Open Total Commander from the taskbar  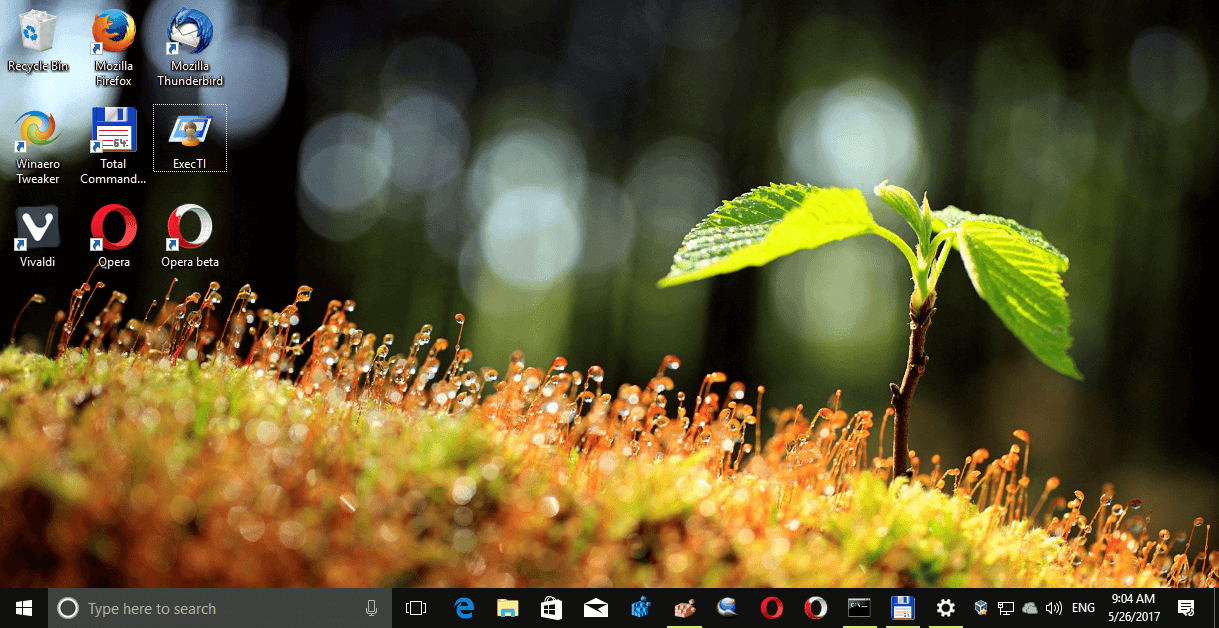[902, 607]
